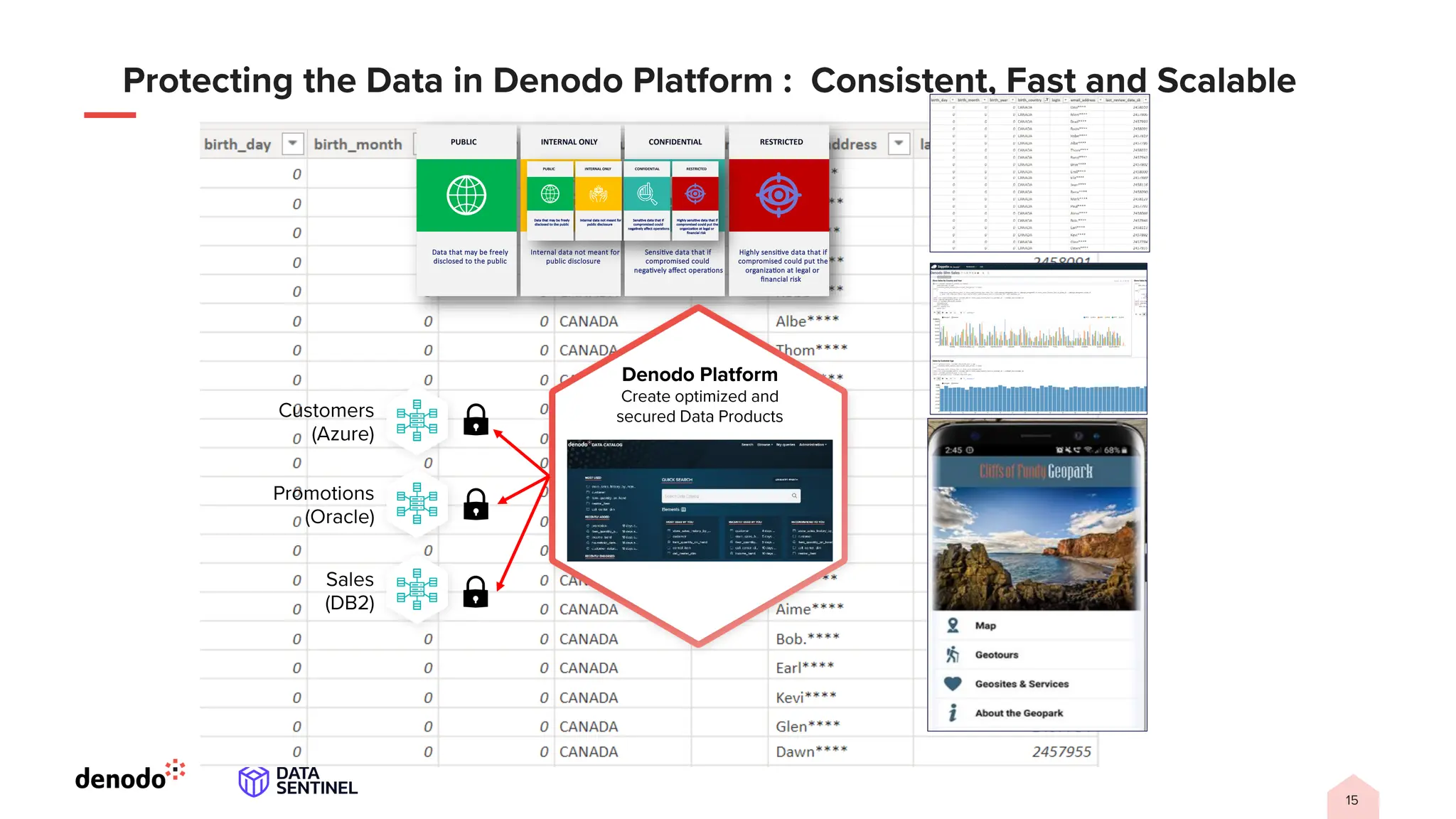
Task: Open My queries in the Data Catalog header
Action: coord(785,444)
